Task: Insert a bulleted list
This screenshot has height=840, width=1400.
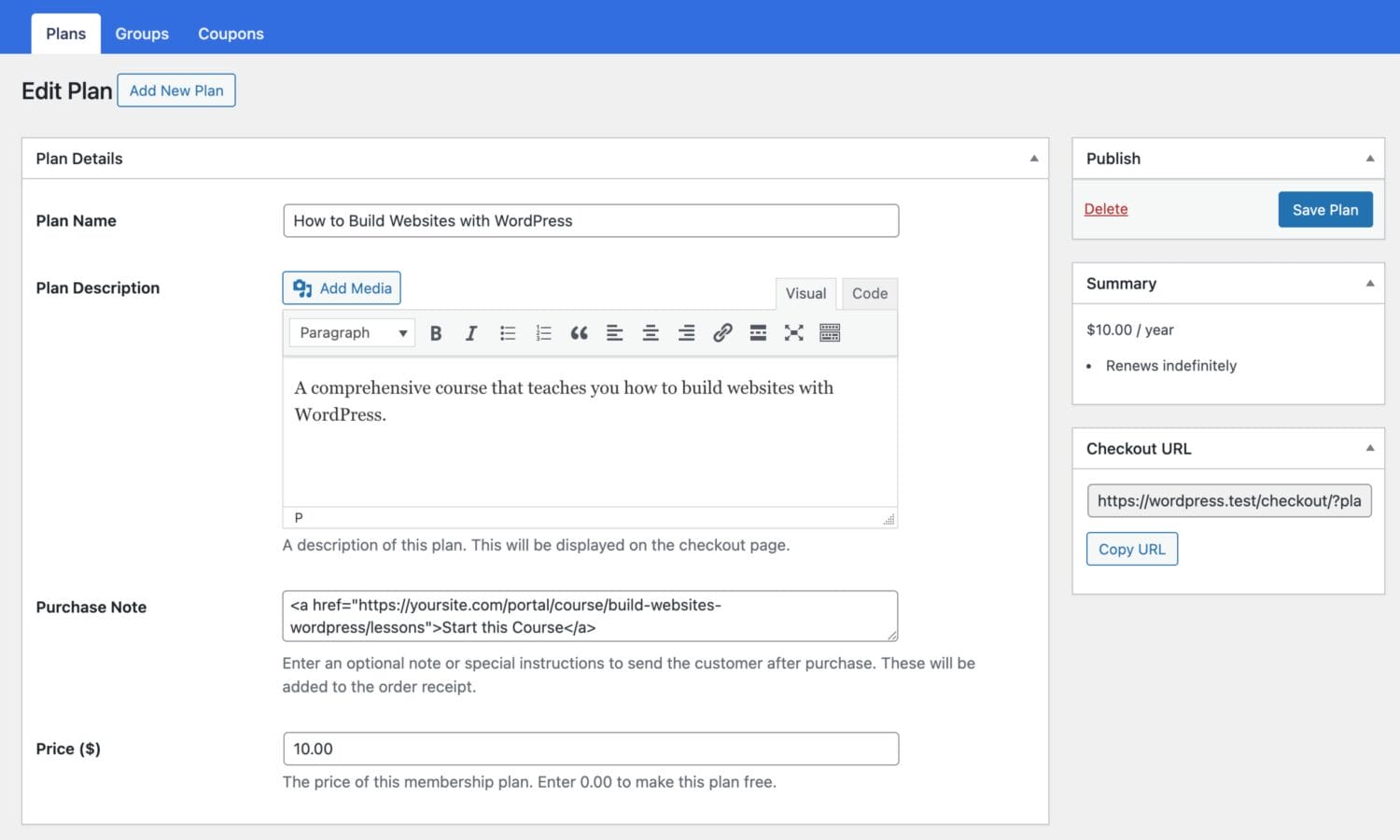Action: 508,333
